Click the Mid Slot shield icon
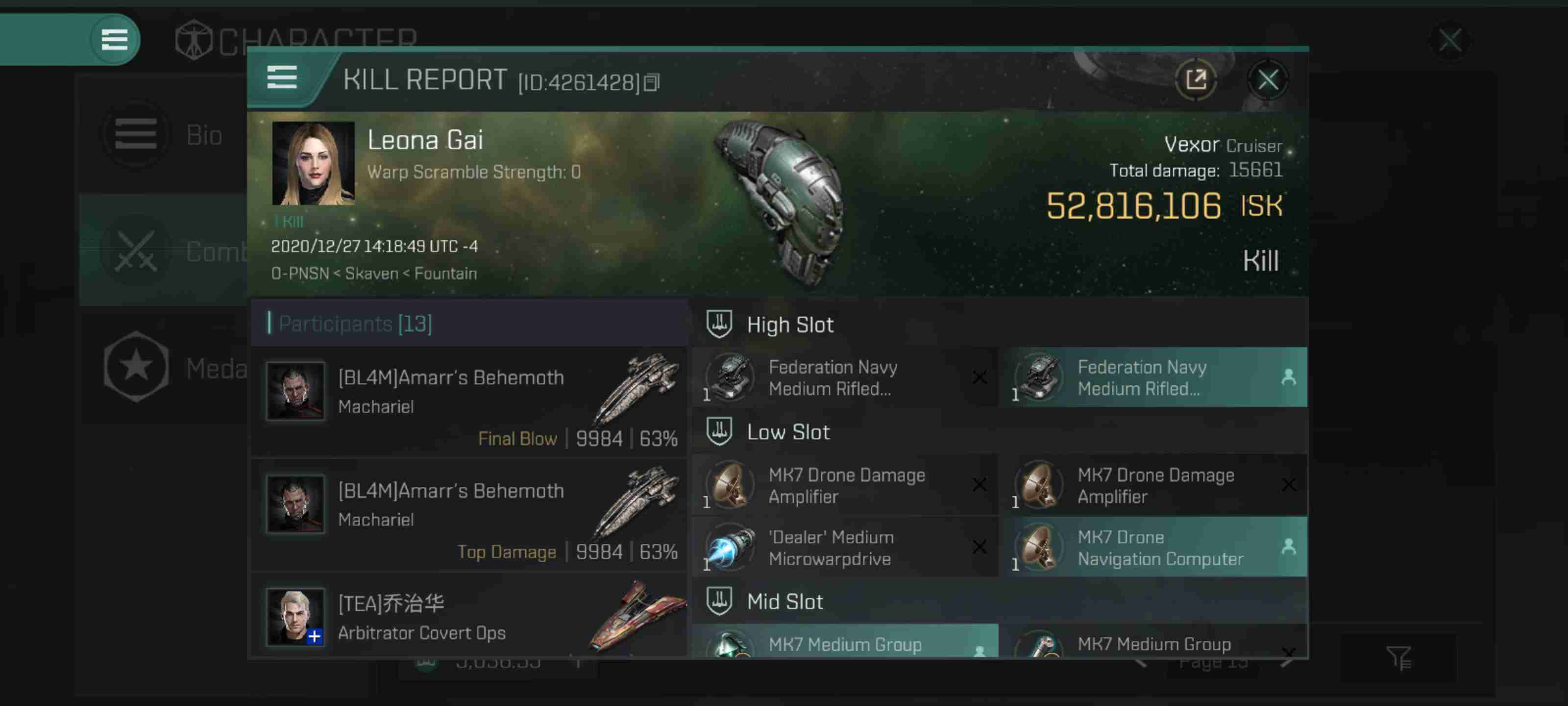Viewport: 1568px width, 706px height. click(x=719, y=600)
